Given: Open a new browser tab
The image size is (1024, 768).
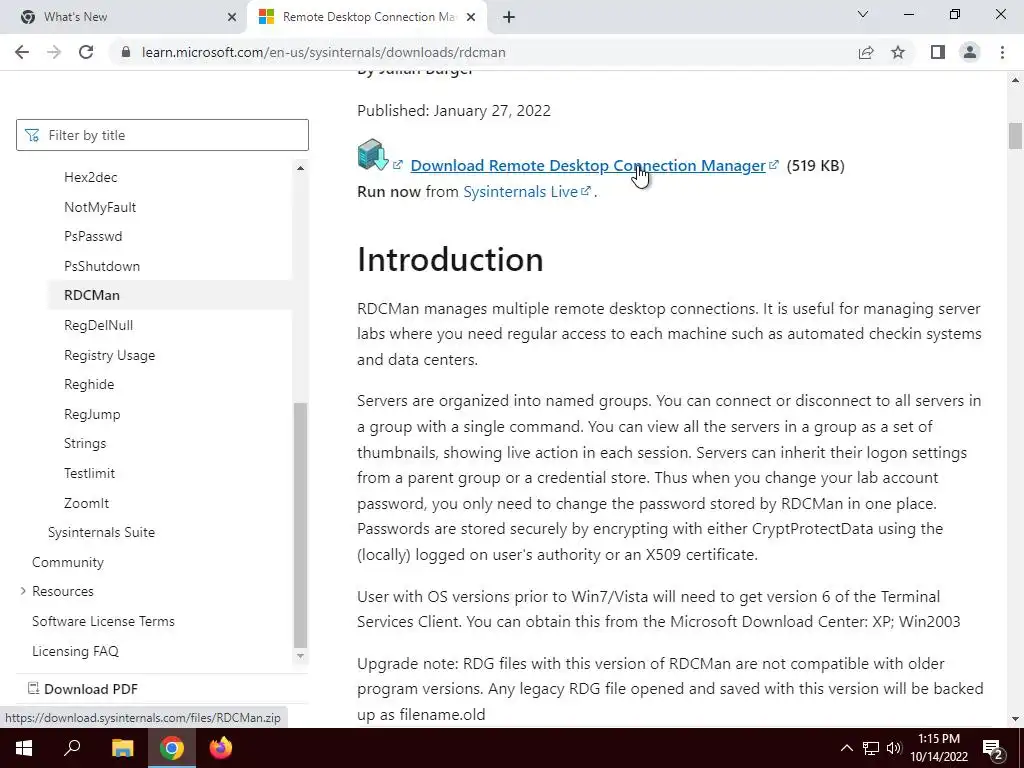Looking at the screenshot, I should pyautogui.click(x=509, y=17).
